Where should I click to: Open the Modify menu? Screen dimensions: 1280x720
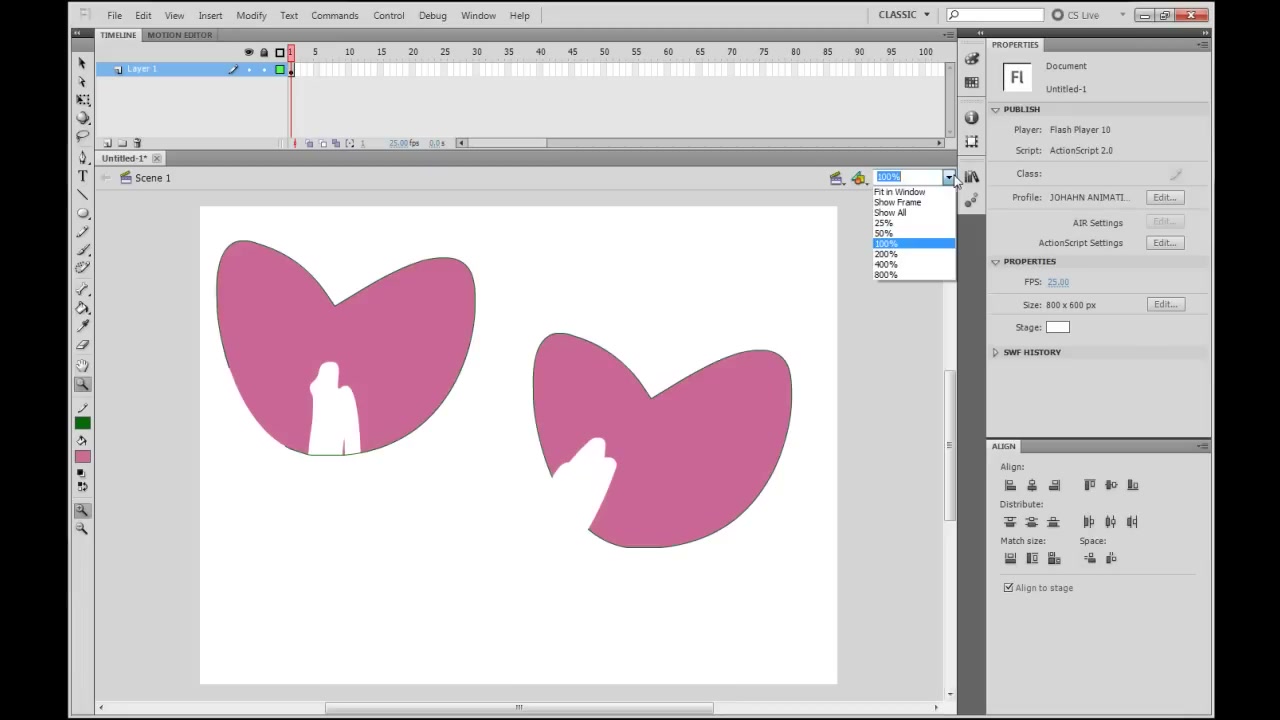tap(251, 15)
